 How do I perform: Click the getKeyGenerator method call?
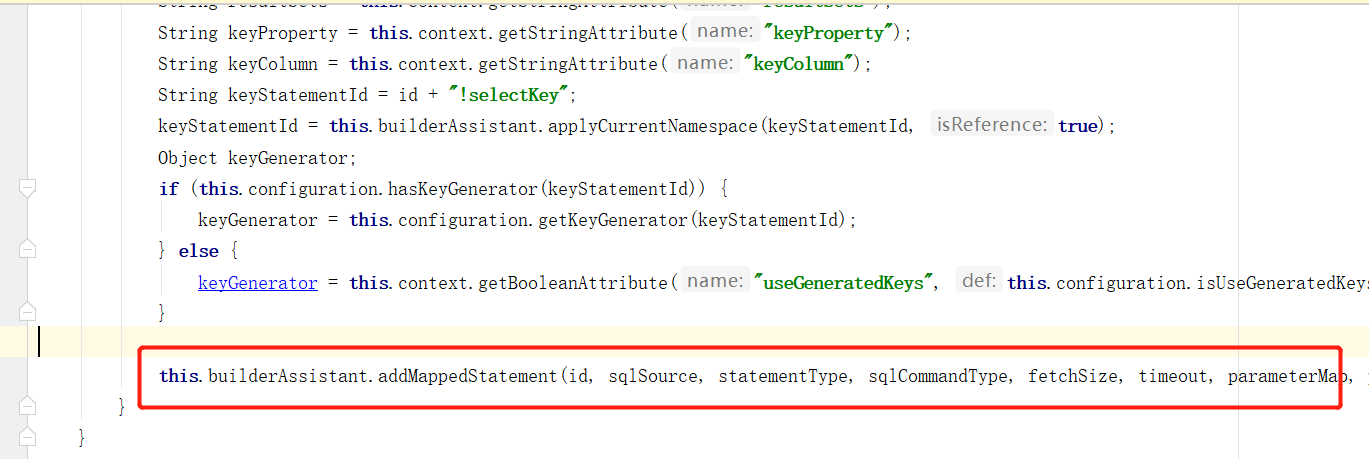pos(612,220)
